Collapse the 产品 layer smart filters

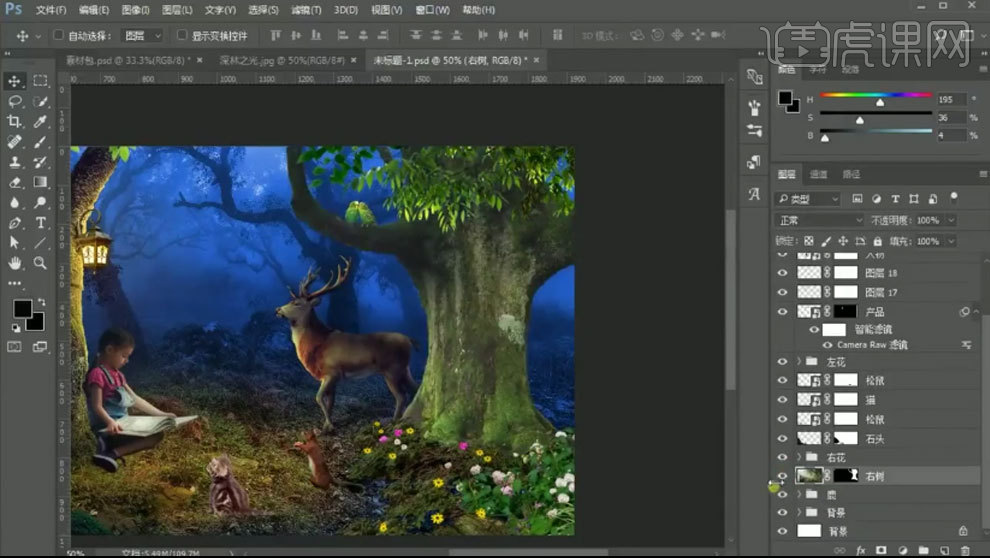[x=976, y=312]
